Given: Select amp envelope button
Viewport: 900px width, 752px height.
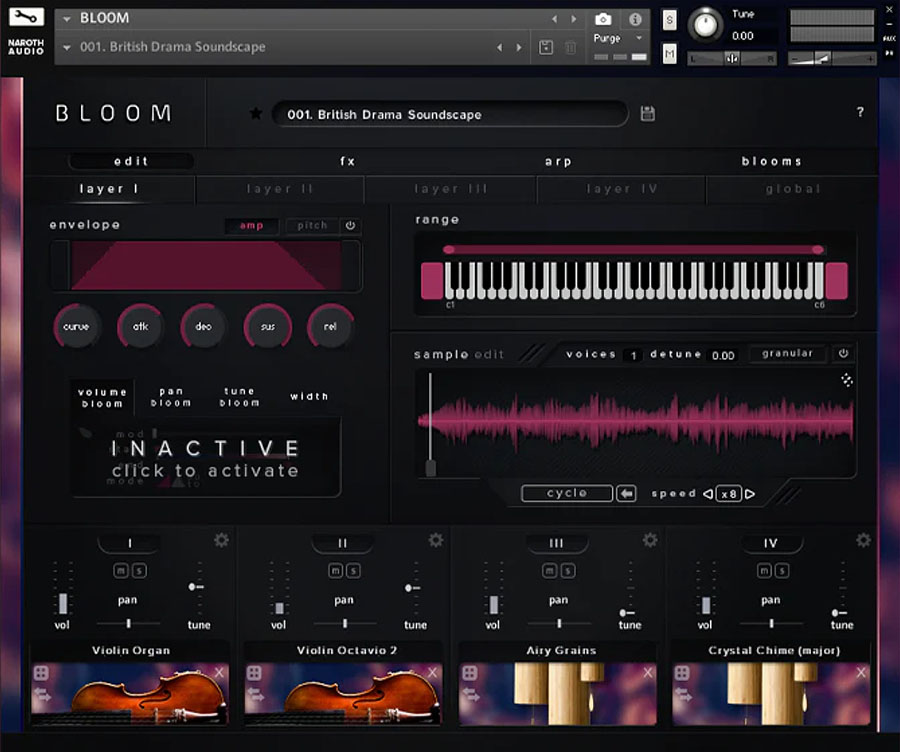Looking at the screenshot, I should click(251, 226).
